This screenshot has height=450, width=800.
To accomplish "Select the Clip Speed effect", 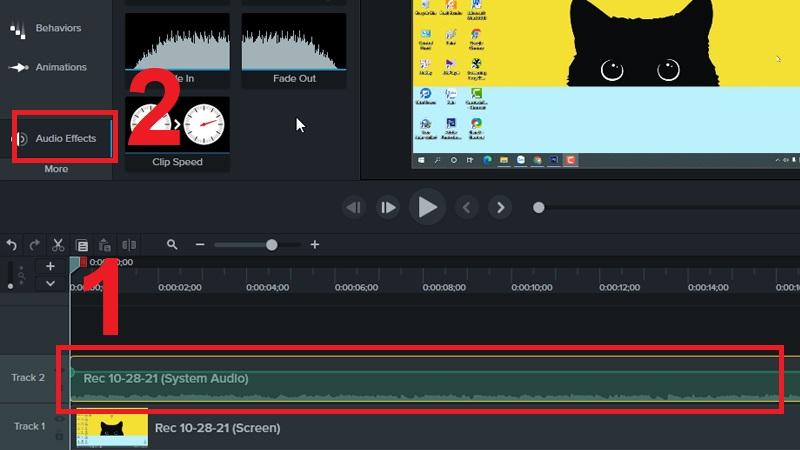I will [x=177, y=134].
